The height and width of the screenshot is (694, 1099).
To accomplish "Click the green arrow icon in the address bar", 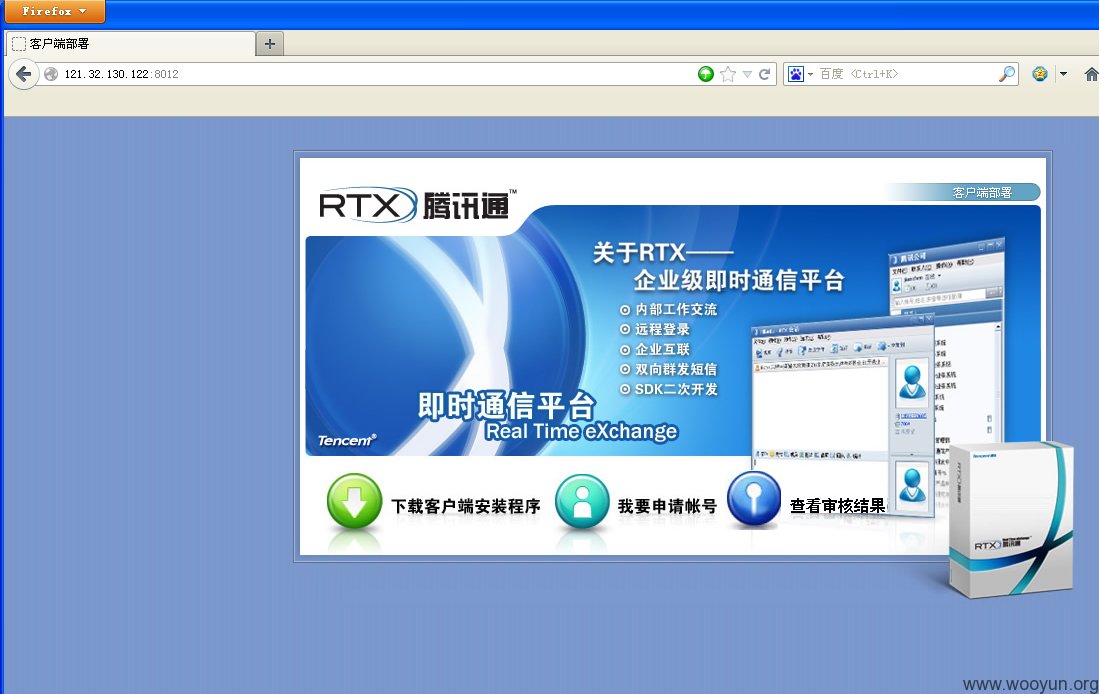I will click(706, 74).
